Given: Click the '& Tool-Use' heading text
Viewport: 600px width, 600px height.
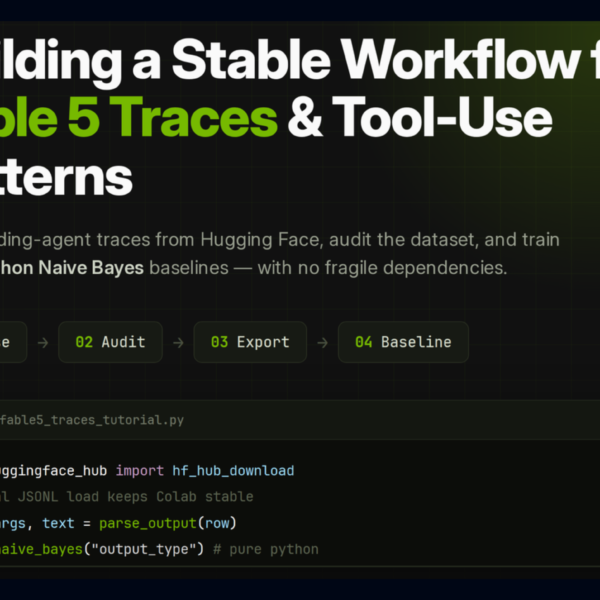Looking at the screenshot, I should 420,117.
